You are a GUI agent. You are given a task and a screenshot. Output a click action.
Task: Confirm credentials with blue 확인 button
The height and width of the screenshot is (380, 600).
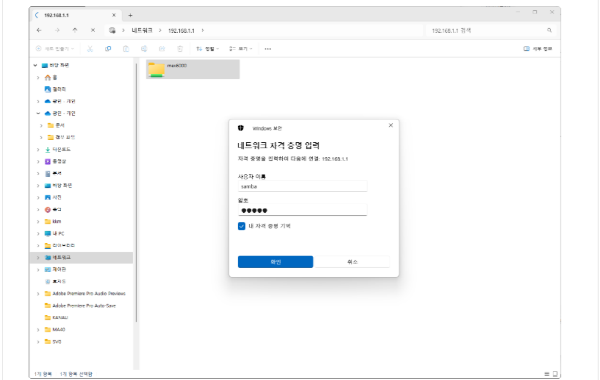[276, 262]
